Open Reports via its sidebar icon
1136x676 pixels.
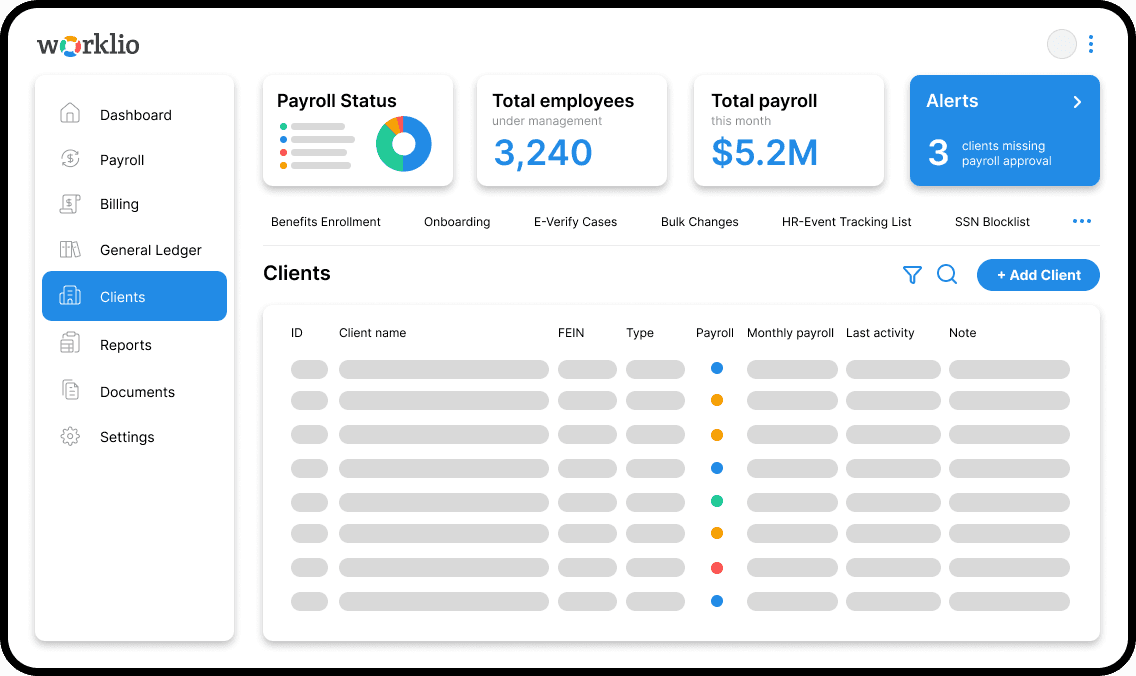[x=70, y=344]
